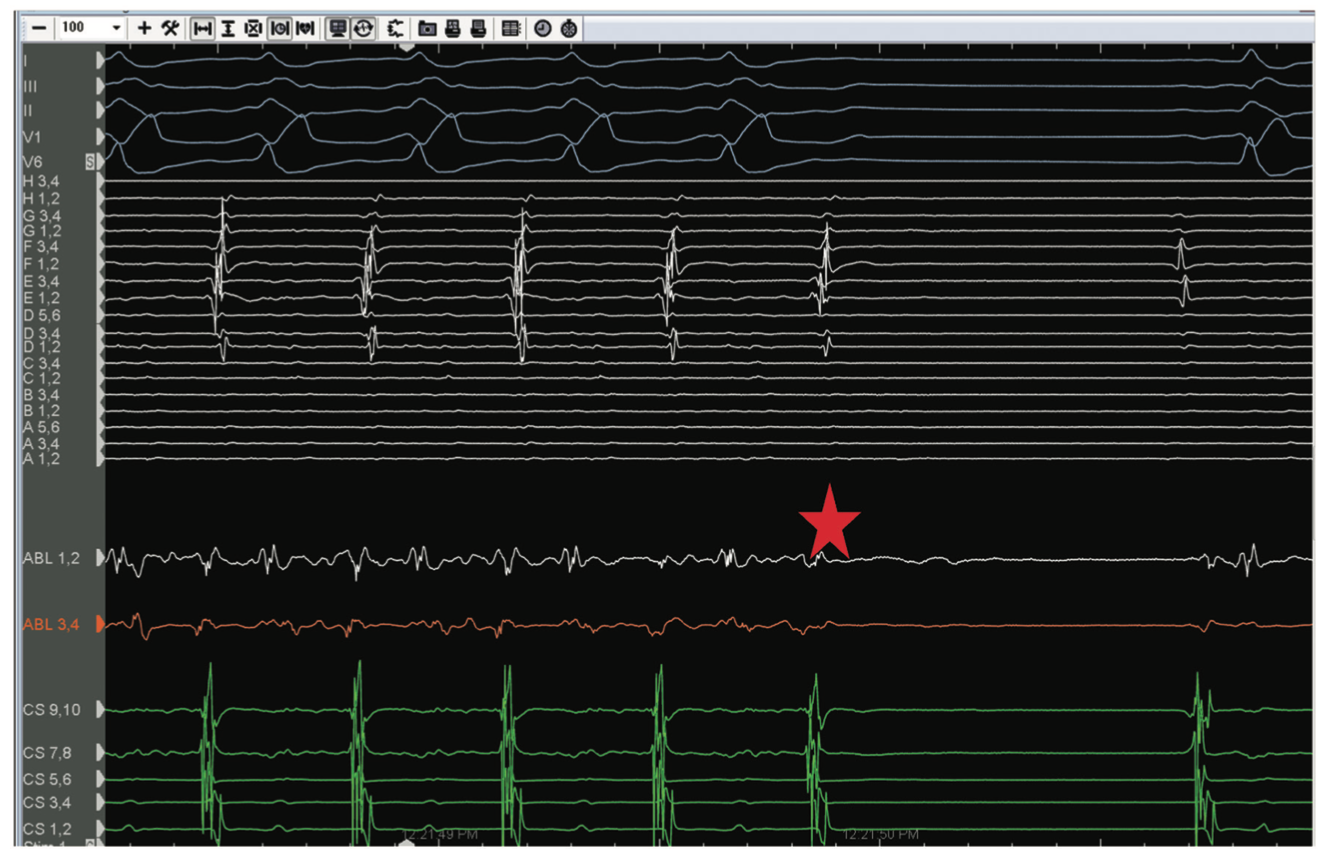This screenshot has width=1322, height=858.
Task: Click the plus zoom-in button in toolbar
Action: [x=145, y=28]
